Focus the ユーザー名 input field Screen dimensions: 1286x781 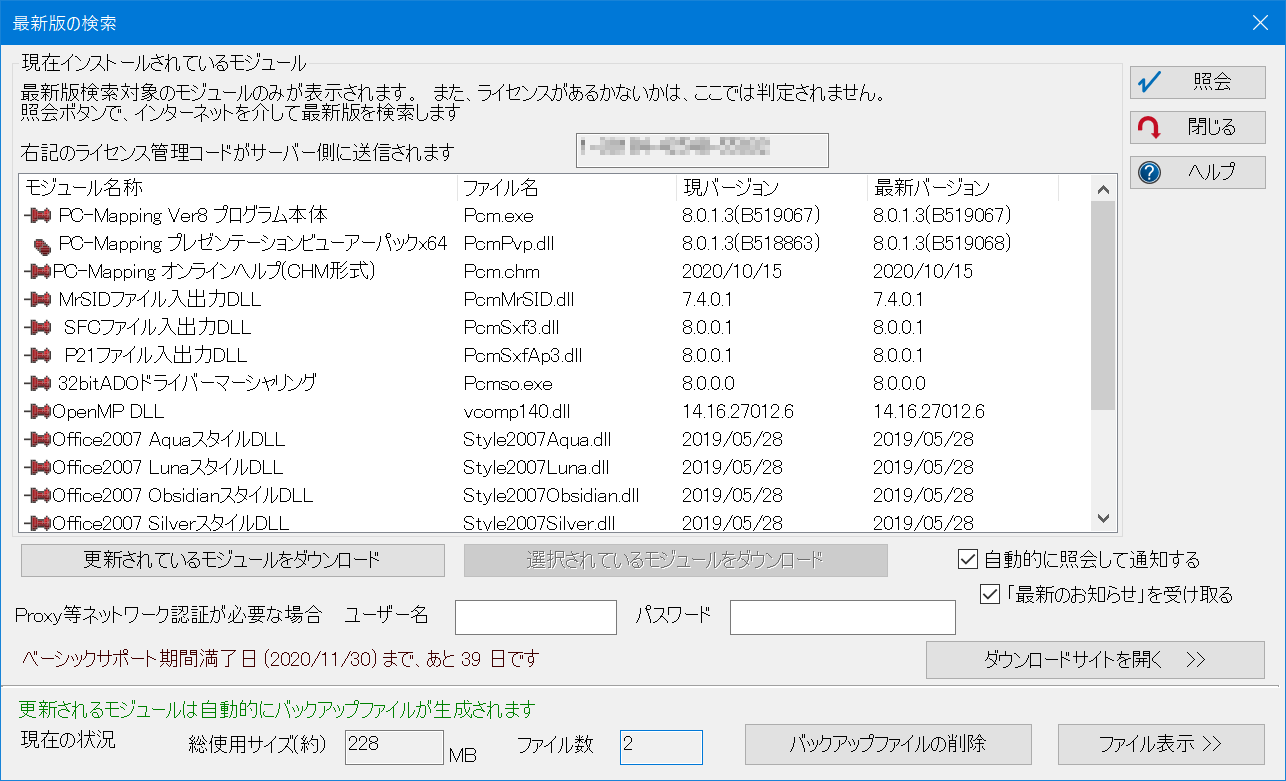coord(536,618)
